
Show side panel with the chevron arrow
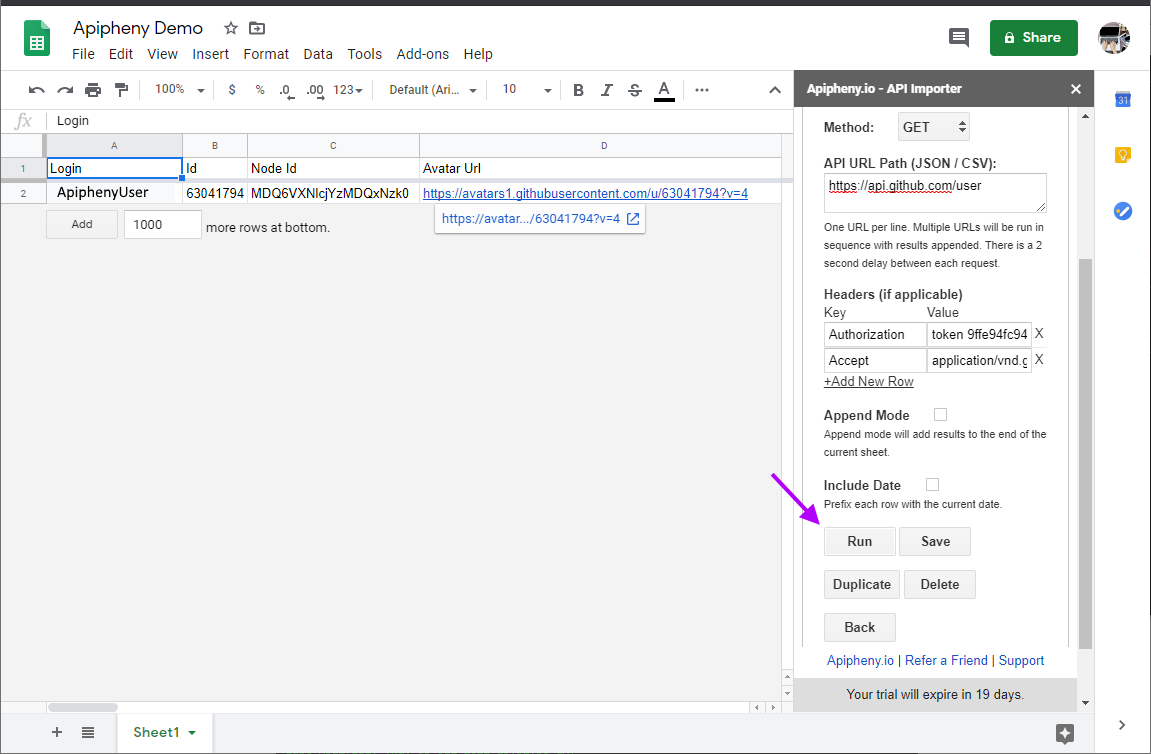1122,725
